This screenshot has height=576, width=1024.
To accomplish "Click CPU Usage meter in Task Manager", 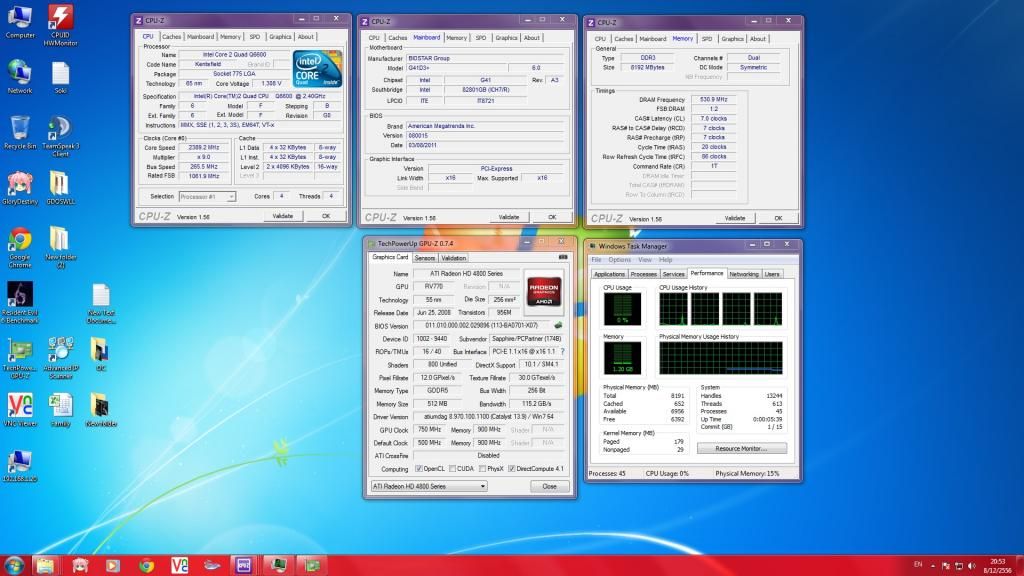I will click(622, 309).
